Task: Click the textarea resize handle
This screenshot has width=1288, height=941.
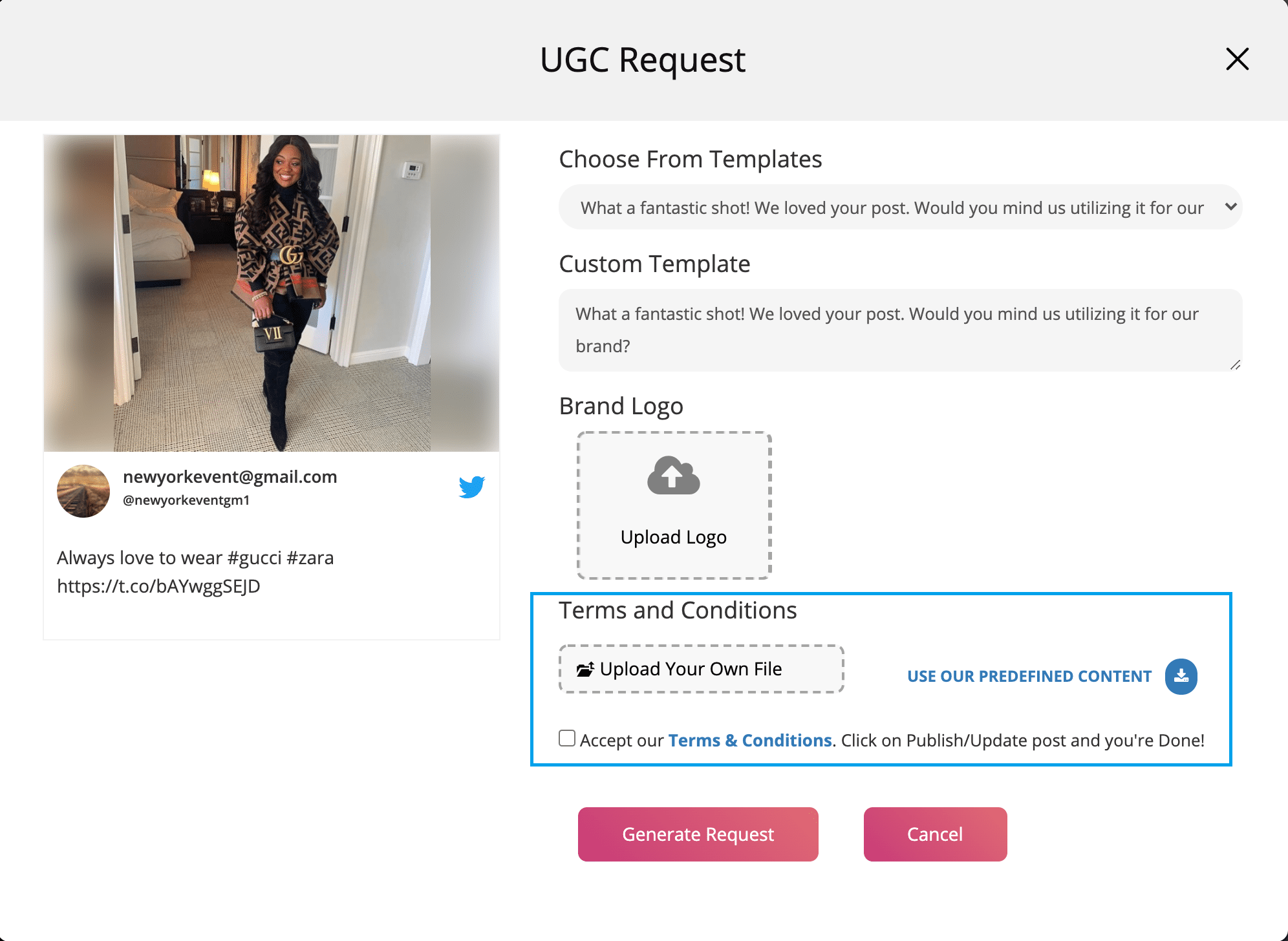Action: click(1235, 365)
